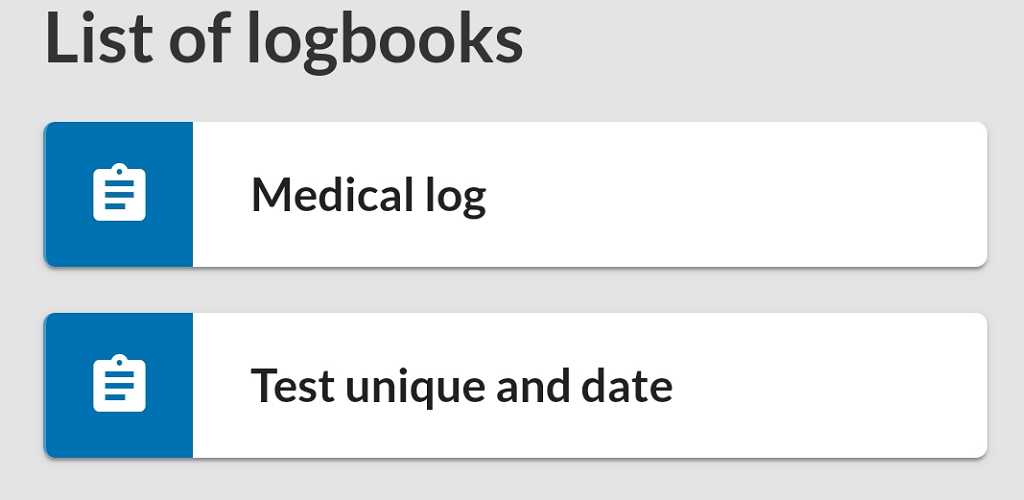
Task: Tap the white clipboard symbol on the second logbook
Action: [120, 383]
